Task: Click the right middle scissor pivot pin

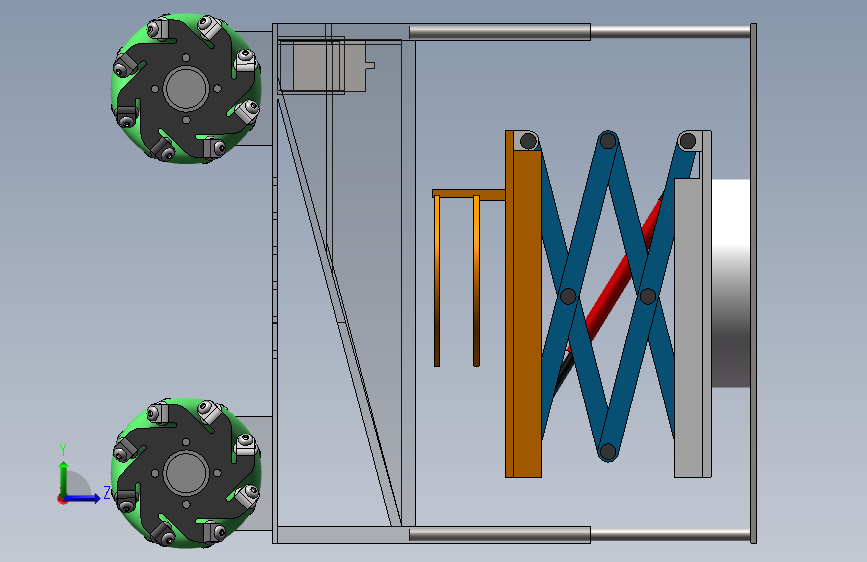Action: [x=647, y=296]
